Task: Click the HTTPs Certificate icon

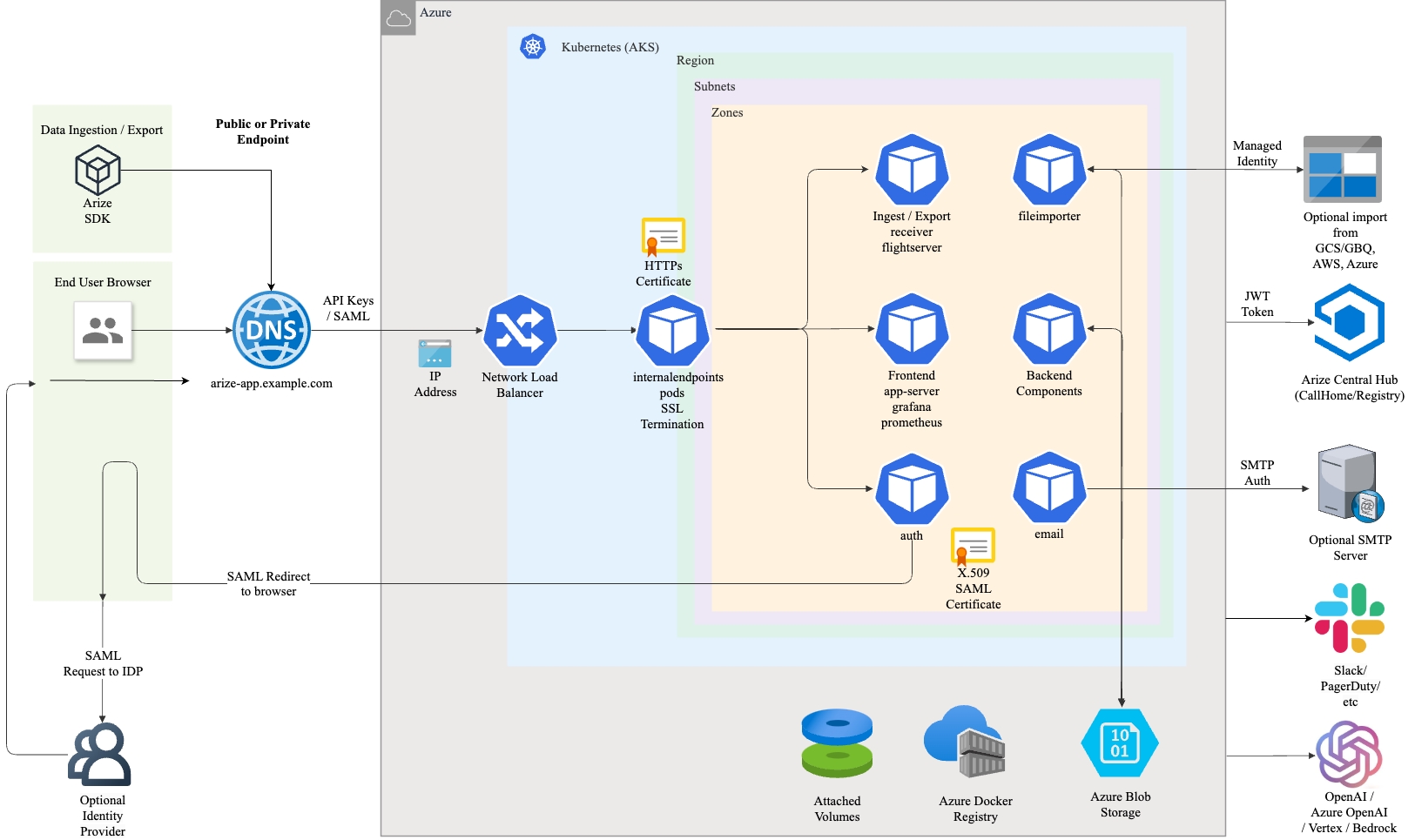Action: pos(664,236)
